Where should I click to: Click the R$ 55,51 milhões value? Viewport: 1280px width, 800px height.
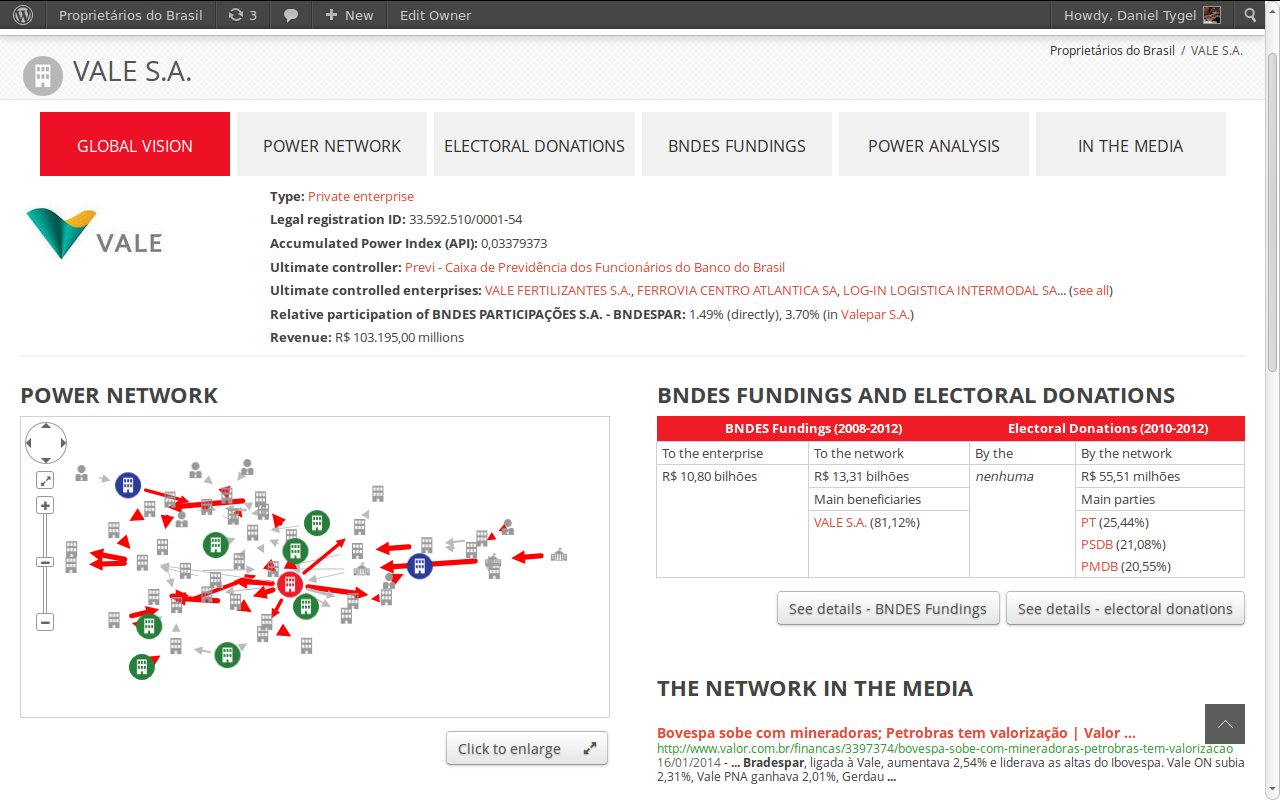(1130, 477)
